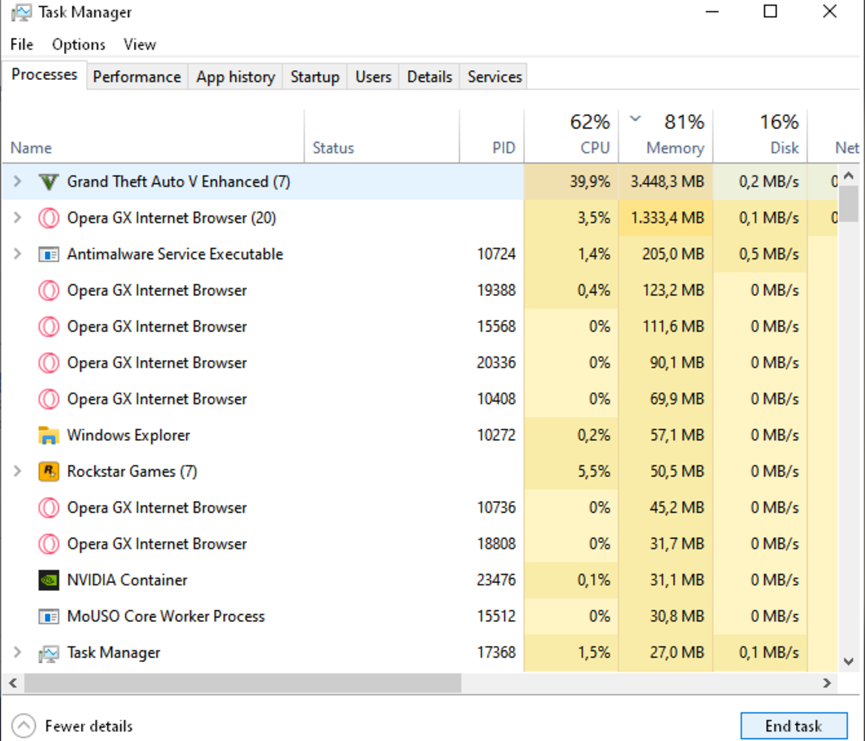Click the MoUSO Core Worker Process icon
This screenshot has height=741, width=865.
coord(49,616)
